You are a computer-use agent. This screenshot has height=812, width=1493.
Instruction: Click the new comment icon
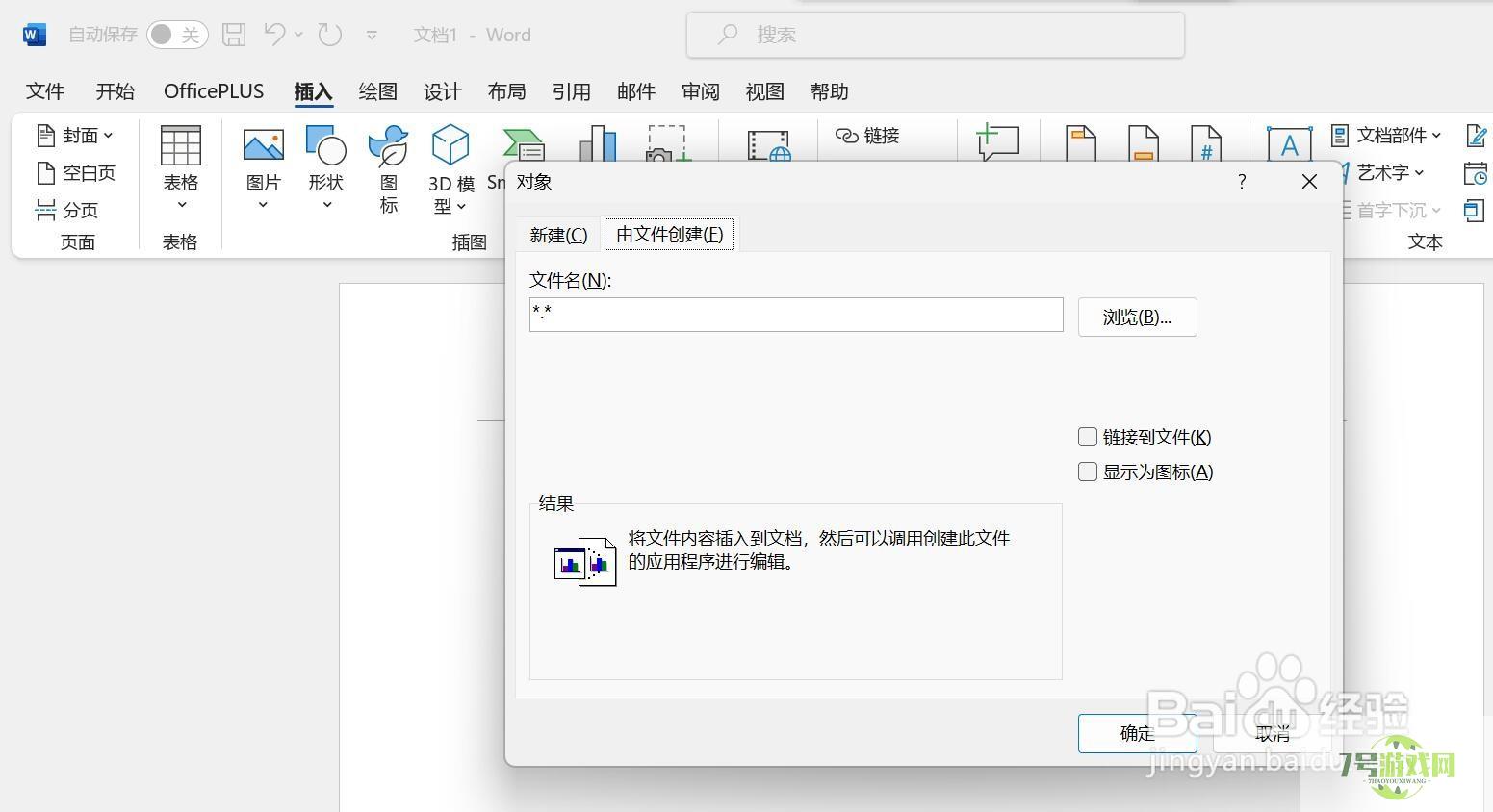(997, 142)
